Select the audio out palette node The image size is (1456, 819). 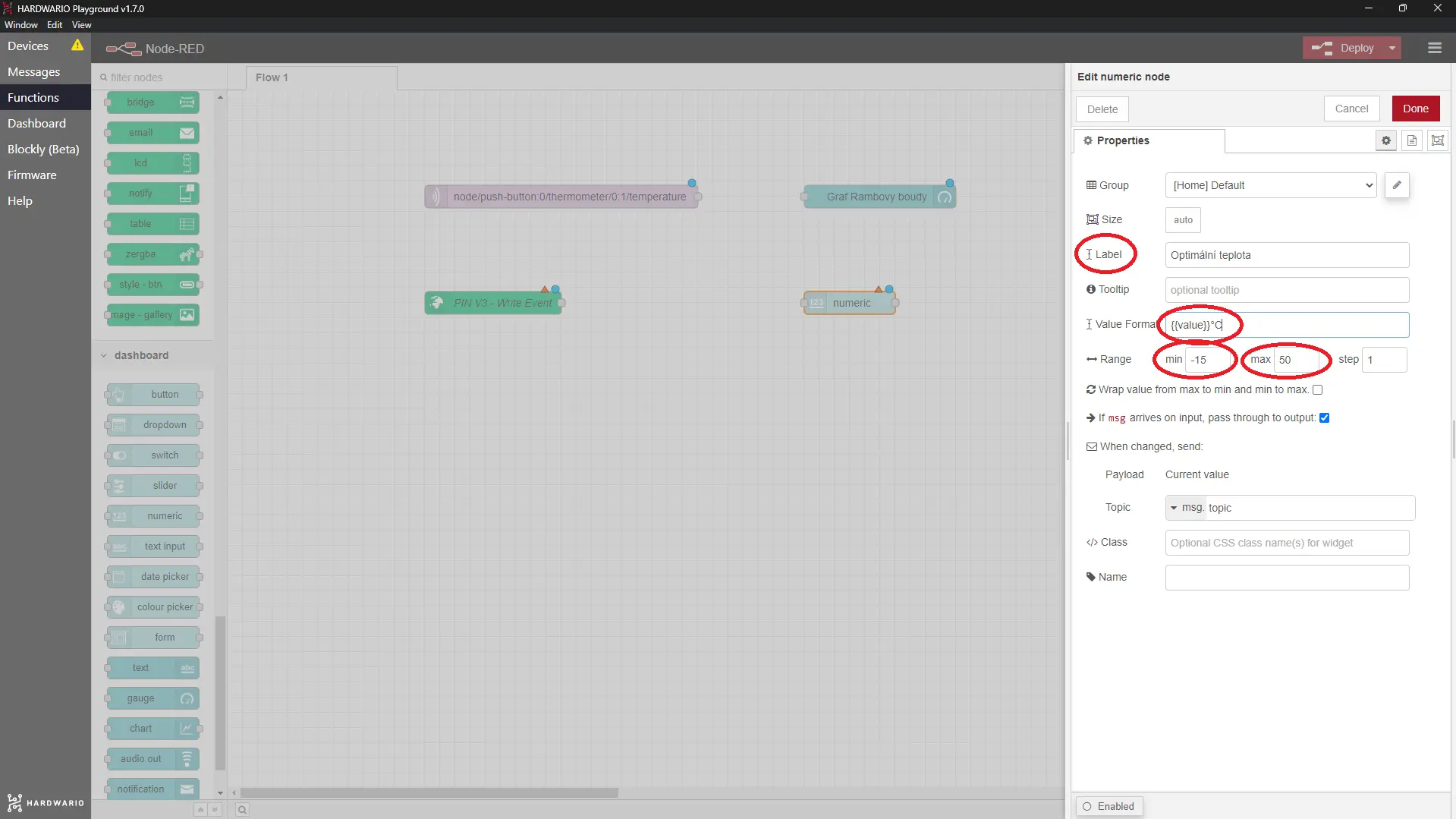pyautogui.click(x=153, y=759)
